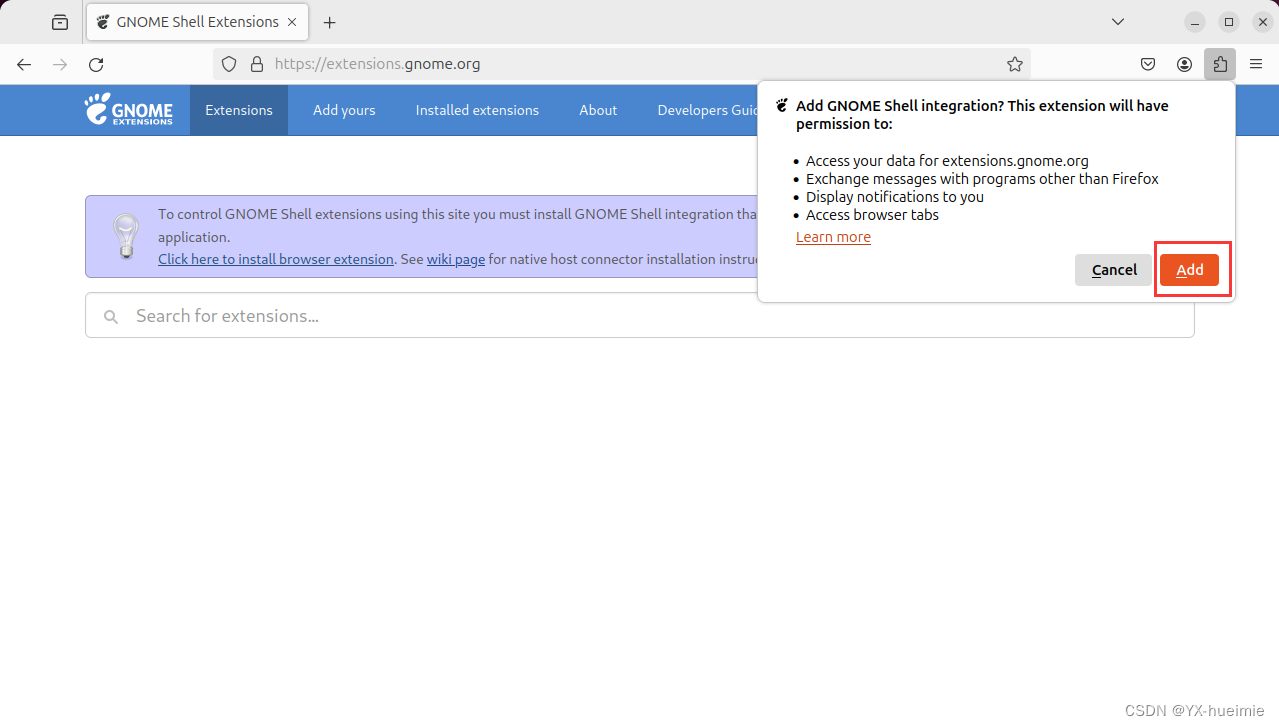Open the list all tabs chevron

pos(1118,22)
